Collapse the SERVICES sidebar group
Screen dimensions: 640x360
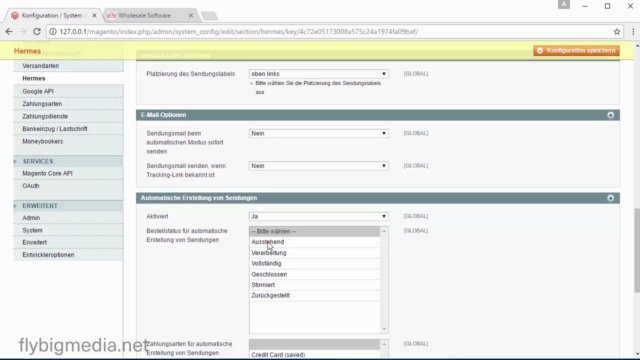[68, 162]
